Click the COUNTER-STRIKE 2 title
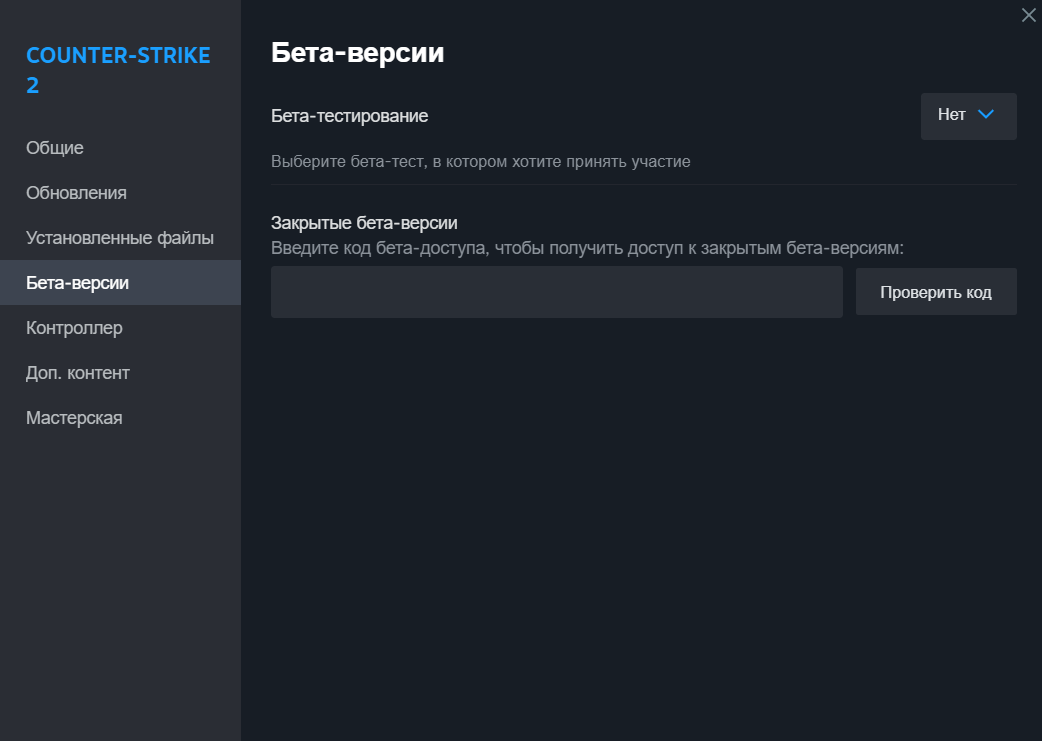This screenshot has width=1042, height=741. pos(118,70)
